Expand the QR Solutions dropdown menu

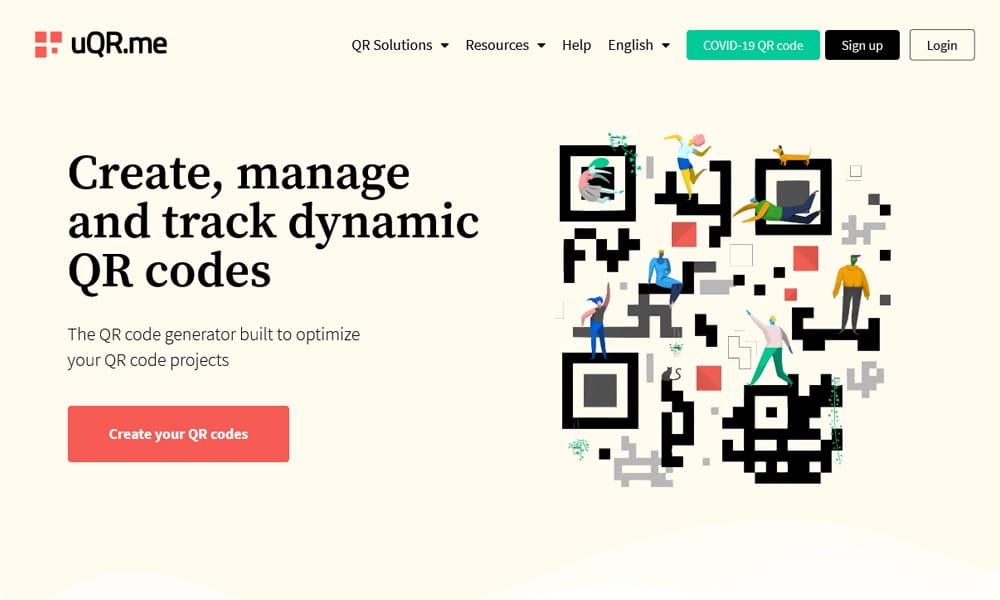pos(400,45)
